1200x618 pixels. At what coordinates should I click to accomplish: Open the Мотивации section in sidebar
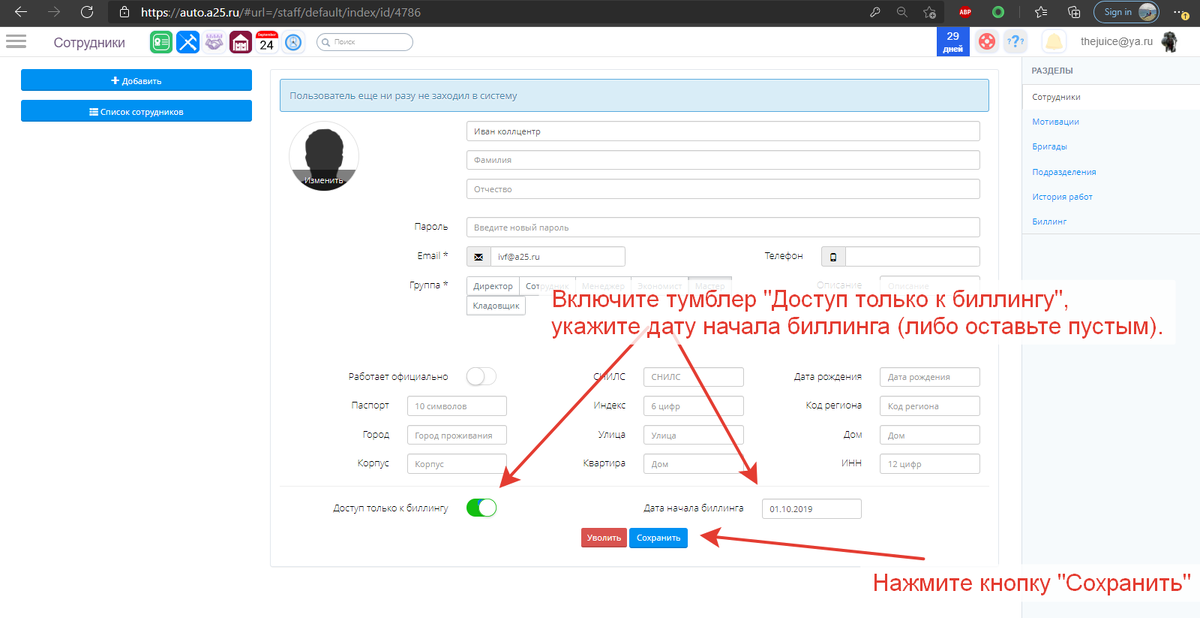tap(1055, 122)
